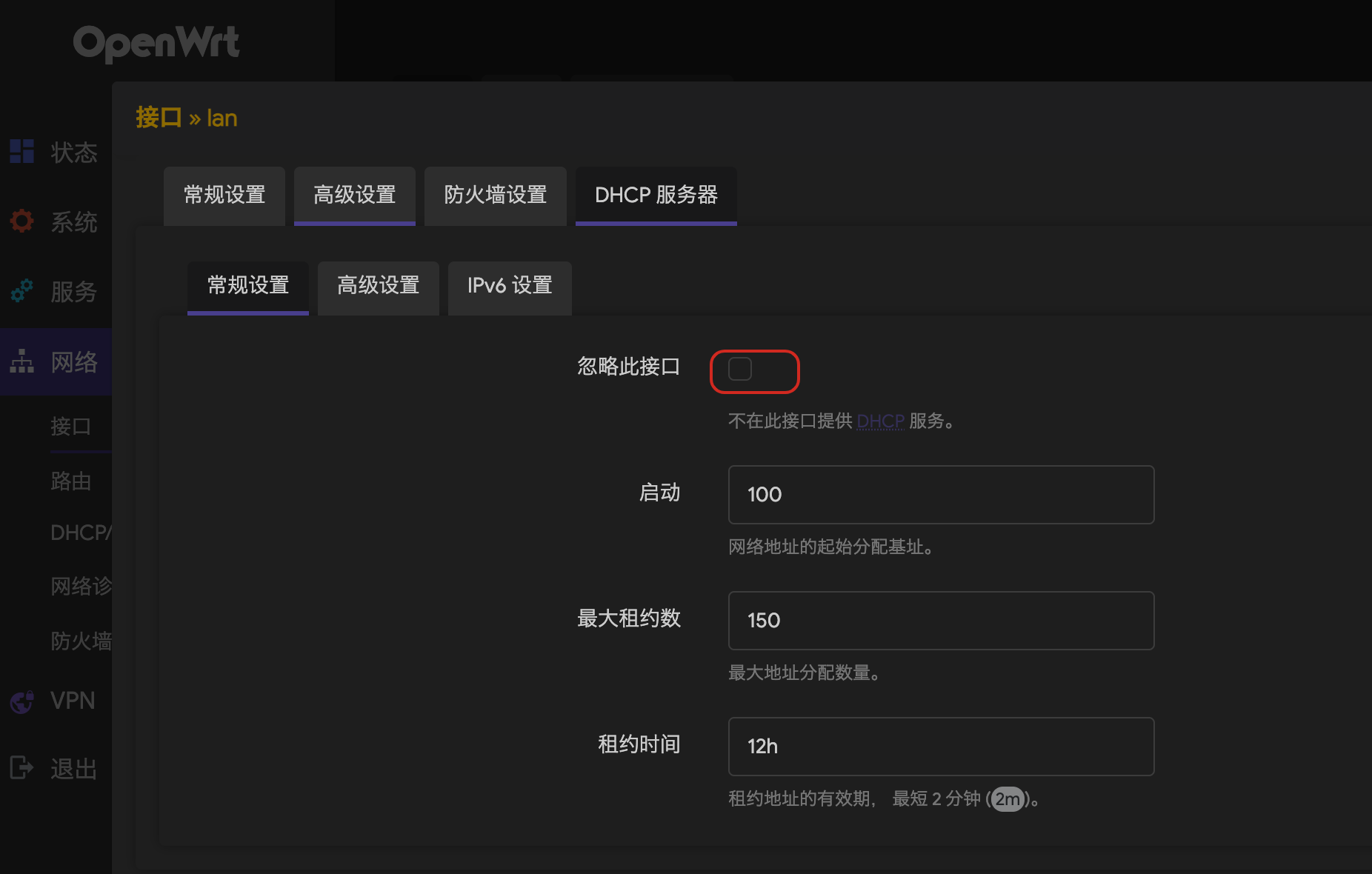This screenshot has width=1372, height=874.
Task: Open the 常规设置 main tab
Action: [x=224, y=196]
